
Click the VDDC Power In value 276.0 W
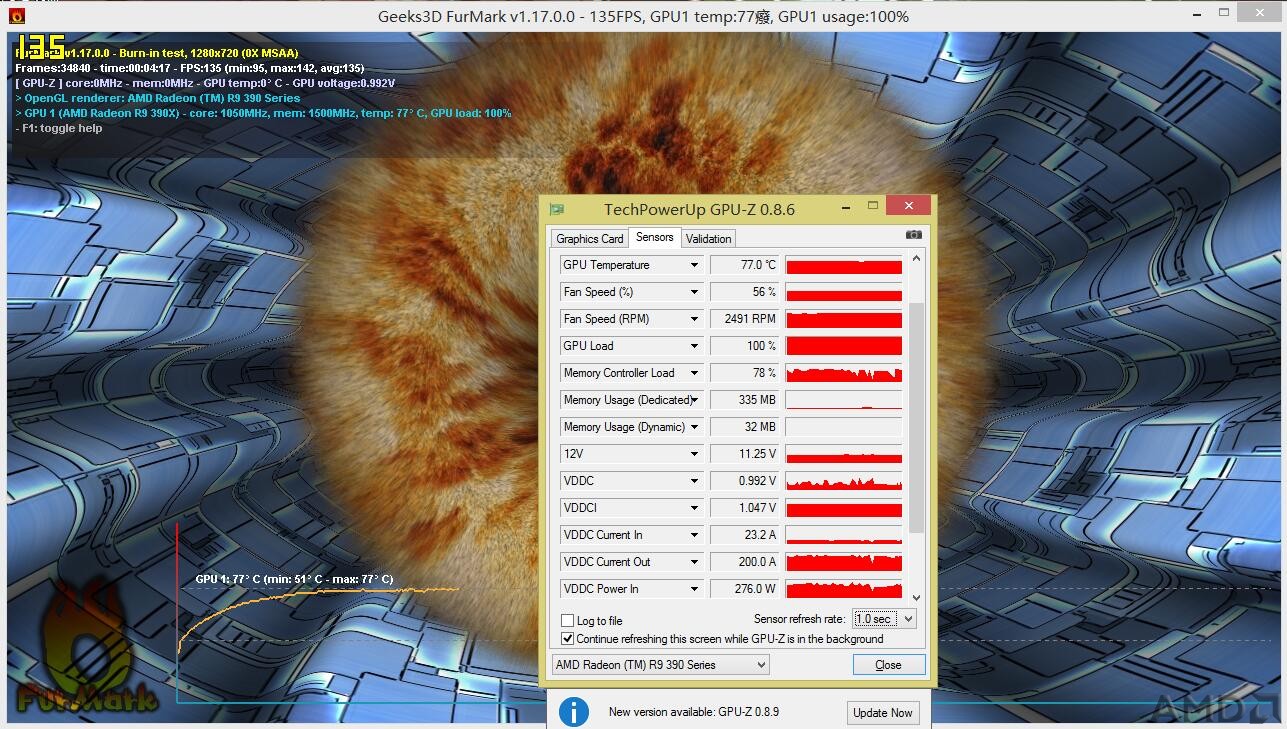pos(744,589)
